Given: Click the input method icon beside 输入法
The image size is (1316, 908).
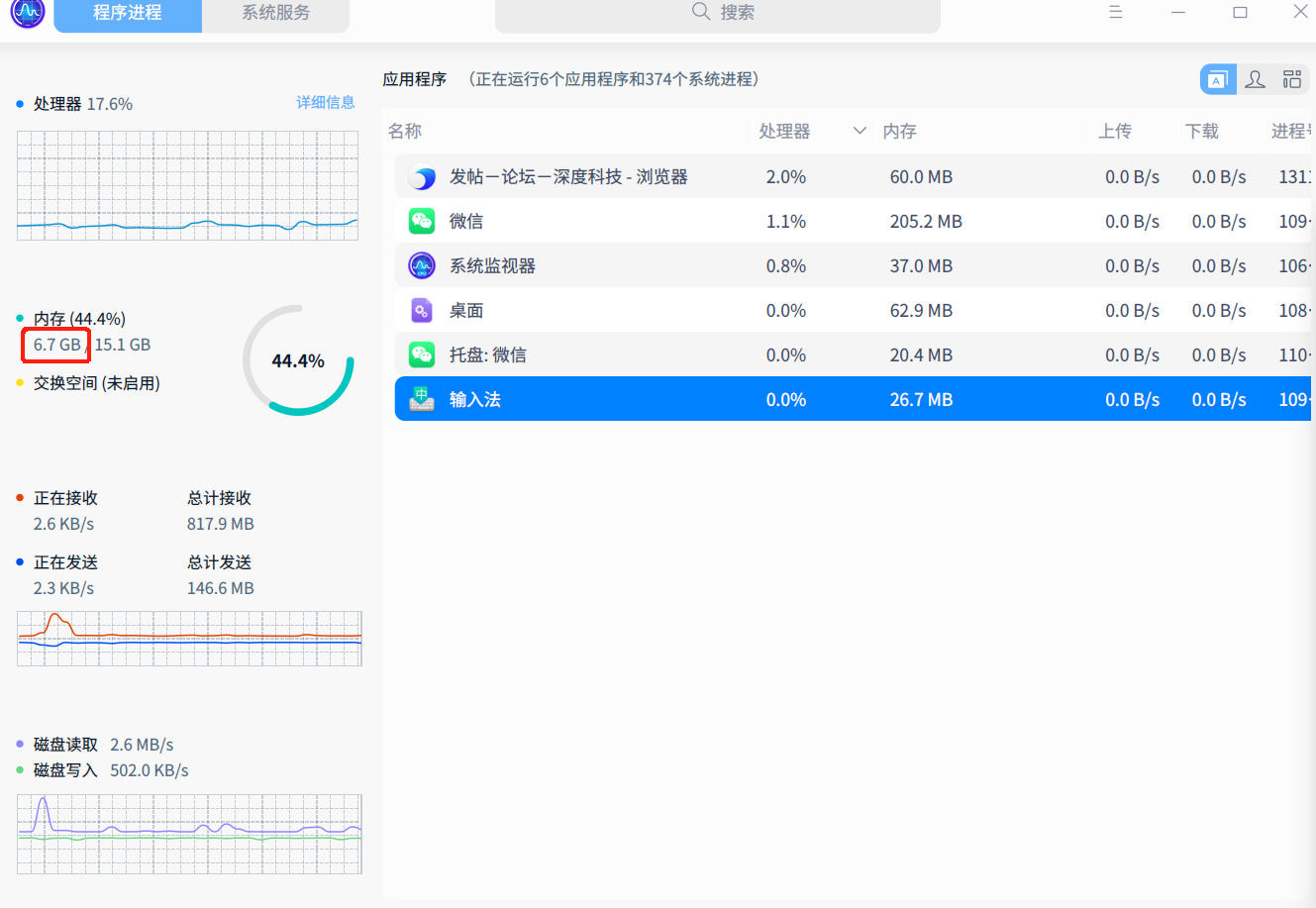Looking at the screenshot, I should (423, 399).
